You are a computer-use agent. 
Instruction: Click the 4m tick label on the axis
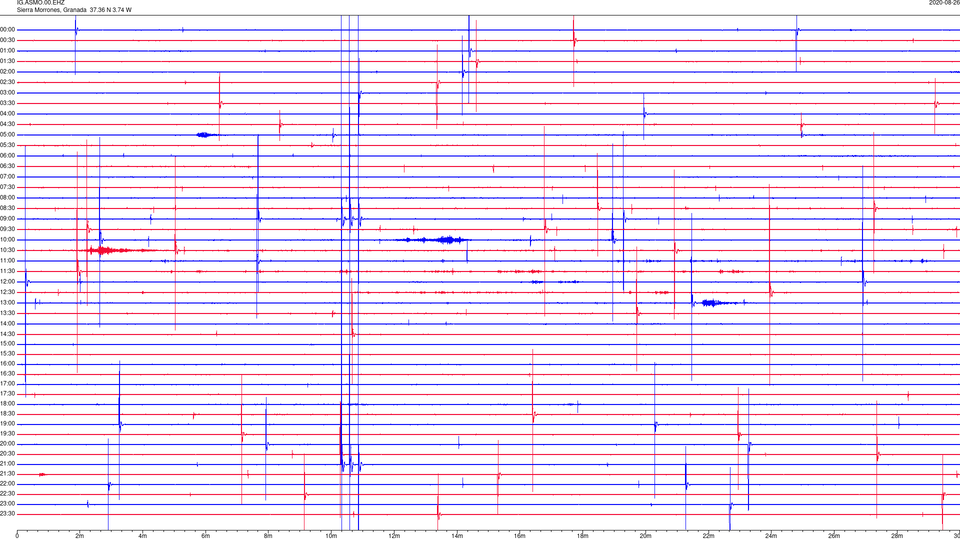click(143, 536)
